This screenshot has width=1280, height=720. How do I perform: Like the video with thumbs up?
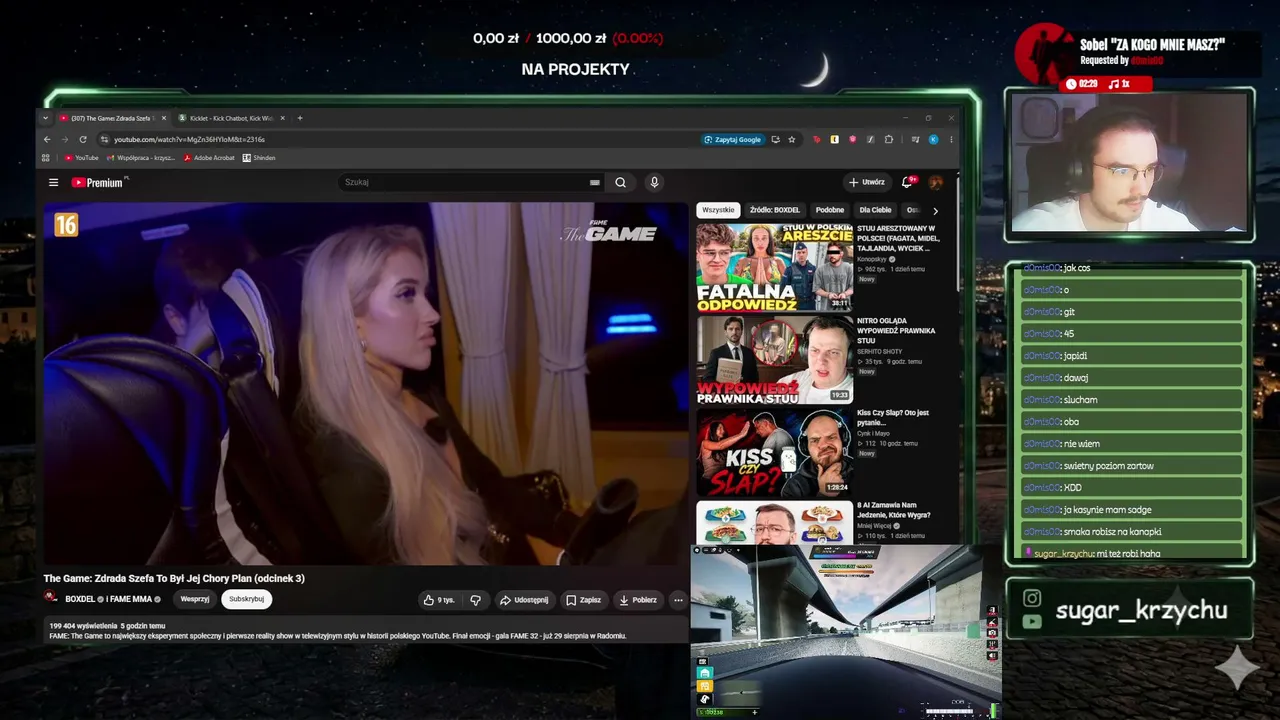point(439,600)
